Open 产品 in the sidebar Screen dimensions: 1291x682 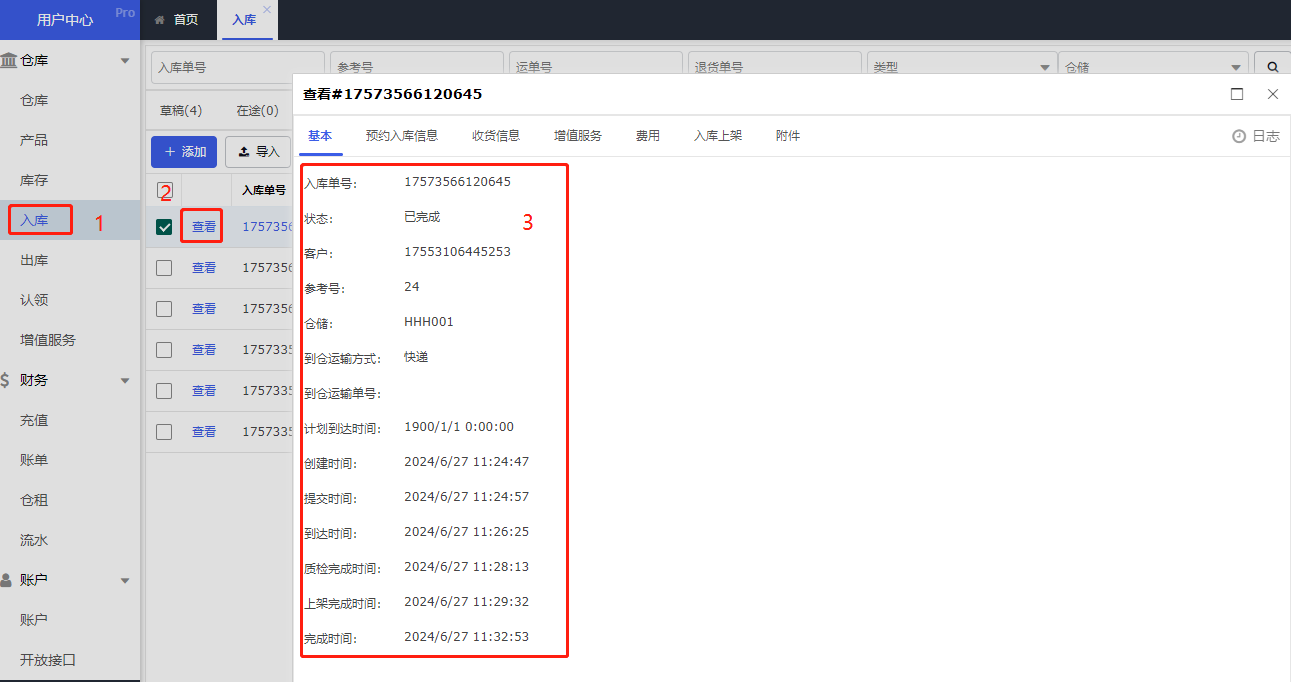[34, 140]
